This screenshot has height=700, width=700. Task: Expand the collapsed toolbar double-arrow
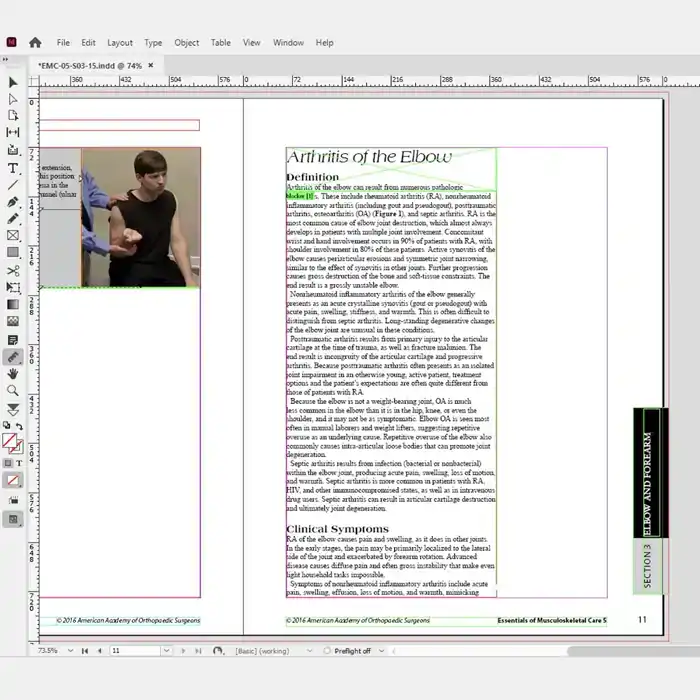(5, 59)
